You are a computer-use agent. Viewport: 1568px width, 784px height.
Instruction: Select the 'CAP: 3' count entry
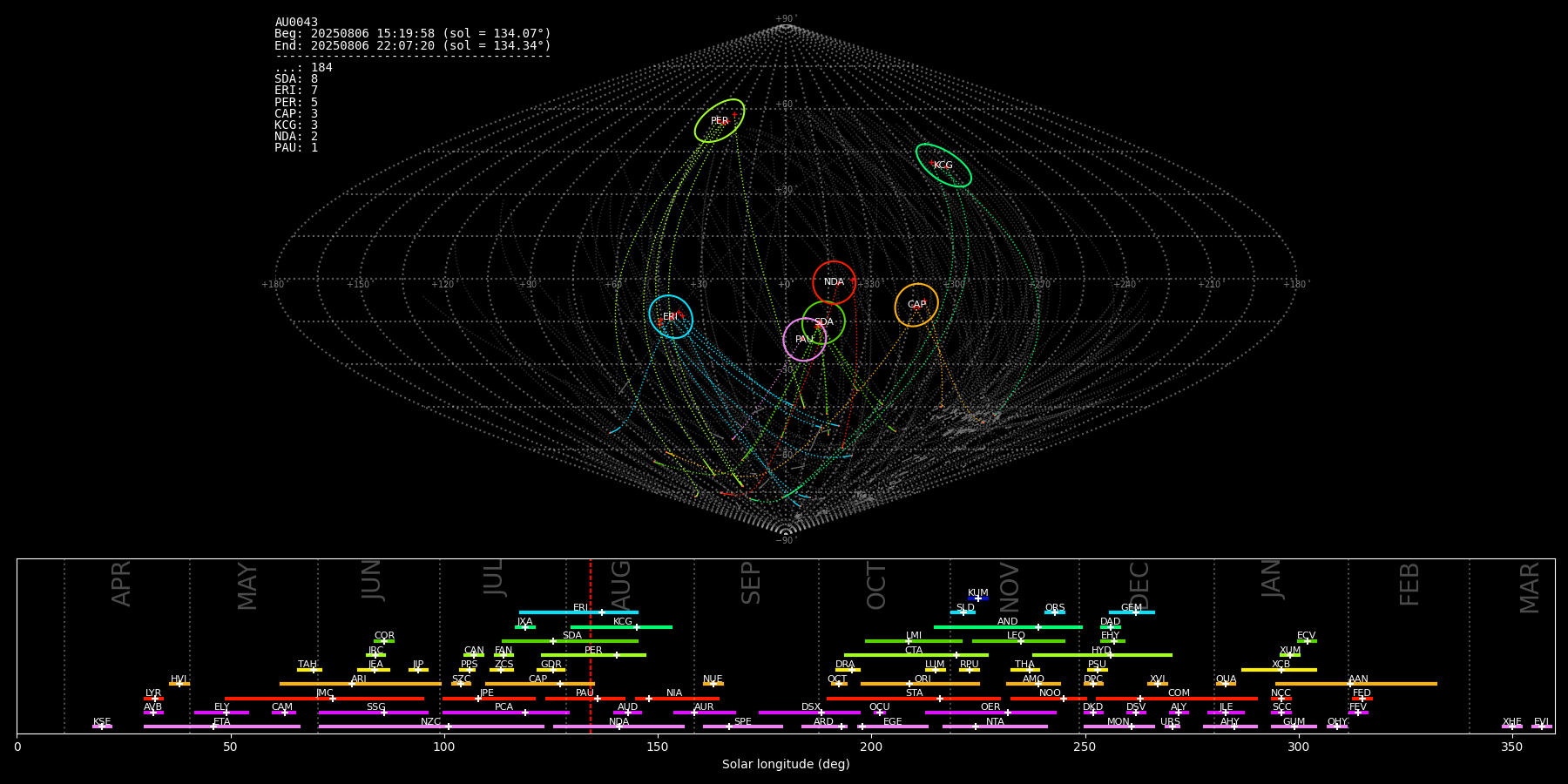pyautogui.click(x=296, y=114)
